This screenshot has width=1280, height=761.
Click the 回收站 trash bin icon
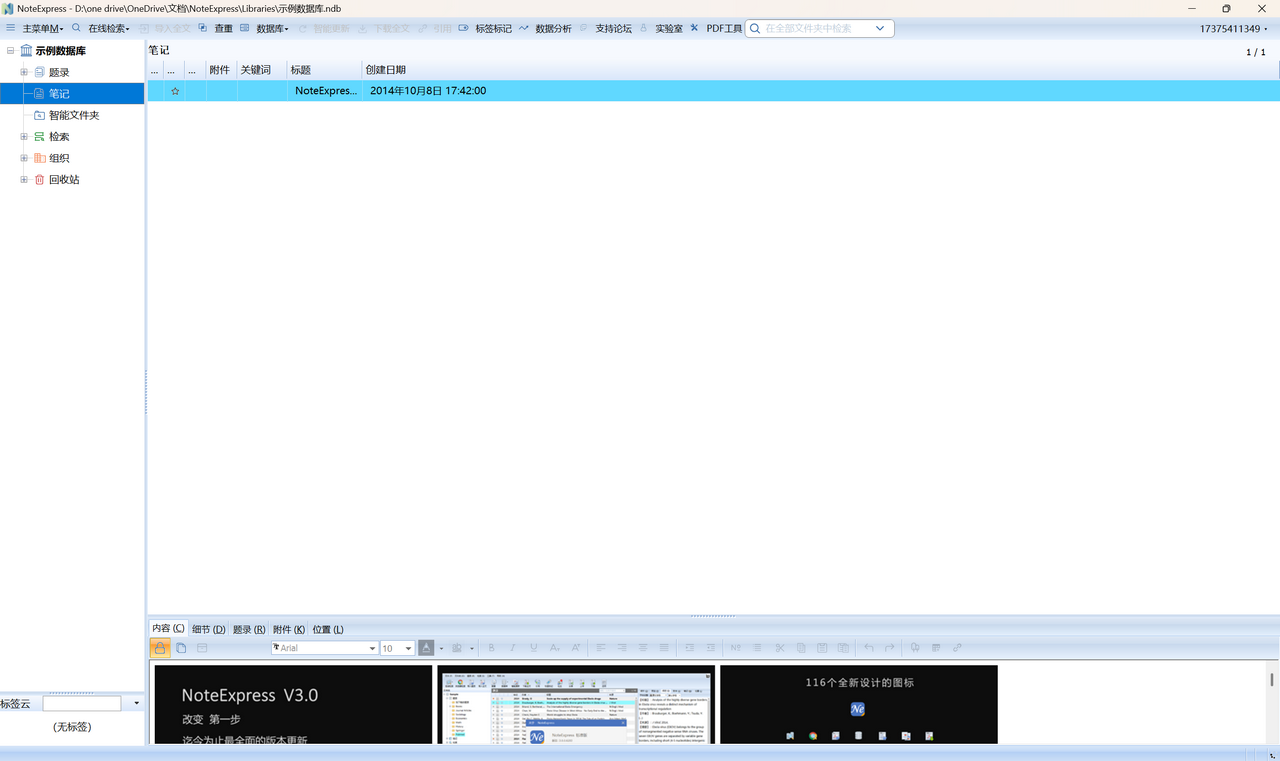click(40, 180)
